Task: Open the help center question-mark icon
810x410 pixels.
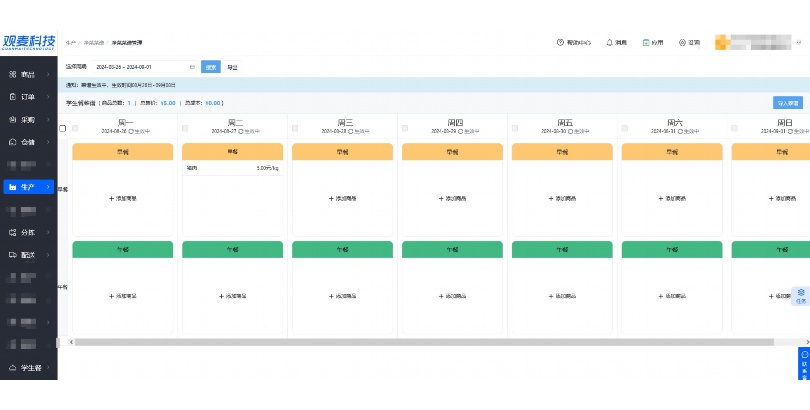Action: click(x=560, y=42)
